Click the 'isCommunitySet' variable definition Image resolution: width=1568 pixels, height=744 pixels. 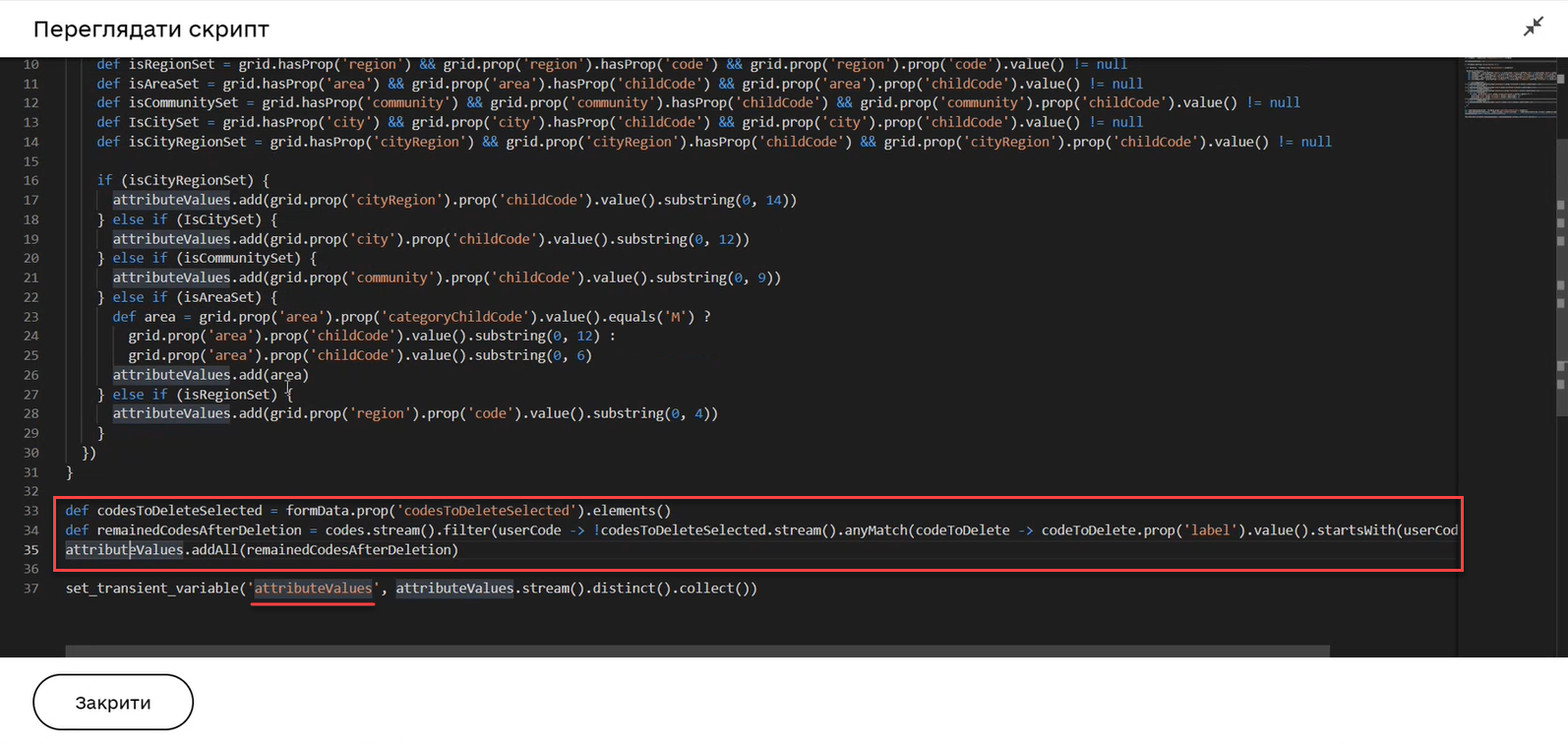click(698, 102)
